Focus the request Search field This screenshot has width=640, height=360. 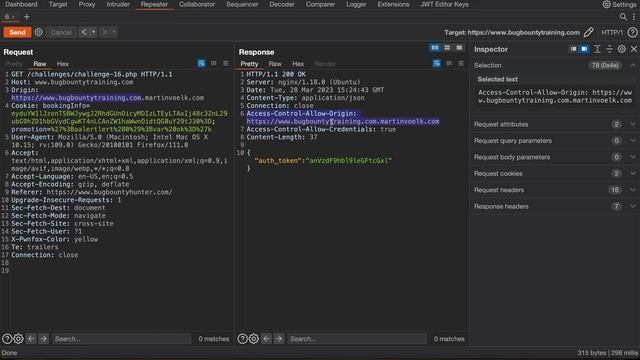click(121, 339)
